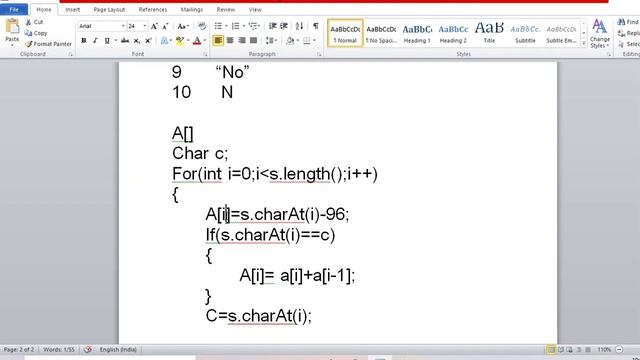Open the line spacing dropdown

click(271, 40)
